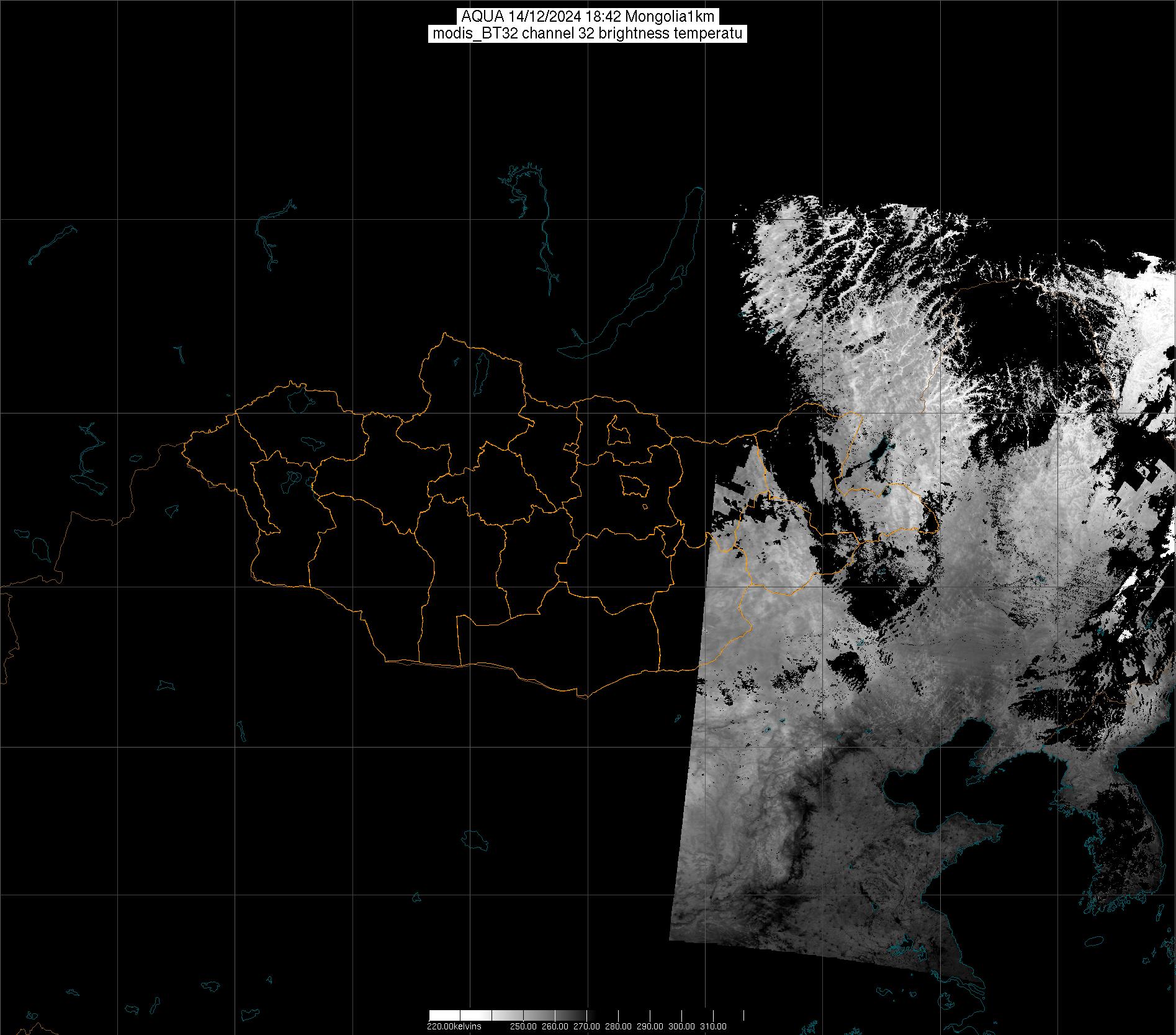The width and height of the screenshot is (1176, 1035).
Task: Click the subtitle "modis_BT32 channel 32 brightness temperatu"
Action: (588, 34)
